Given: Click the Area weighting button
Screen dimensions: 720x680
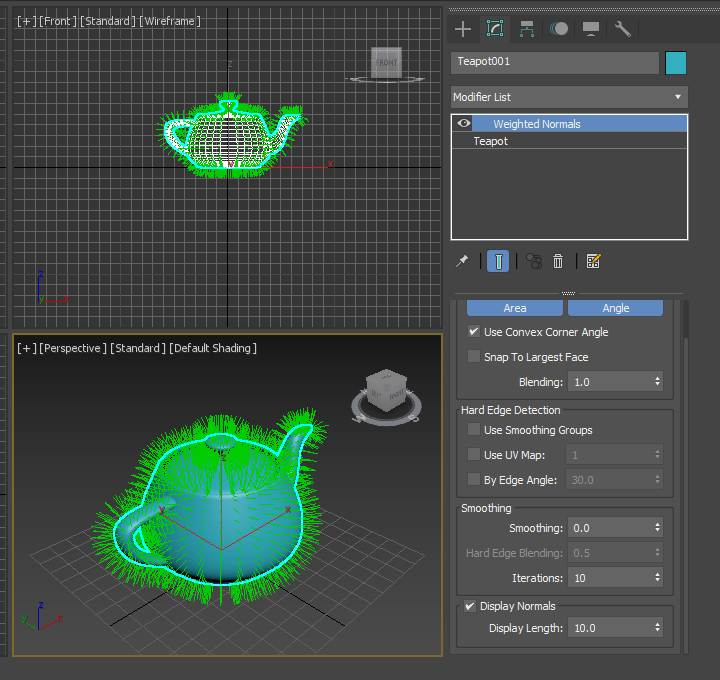Looking at the screenshot, I should click(514, 308).
